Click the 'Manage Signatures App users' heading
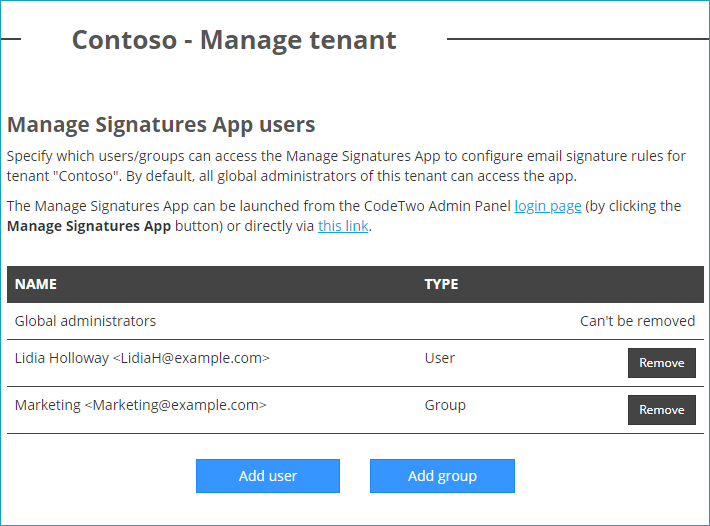Viewport: 710px width, 526px height. [x=161, y=125]
